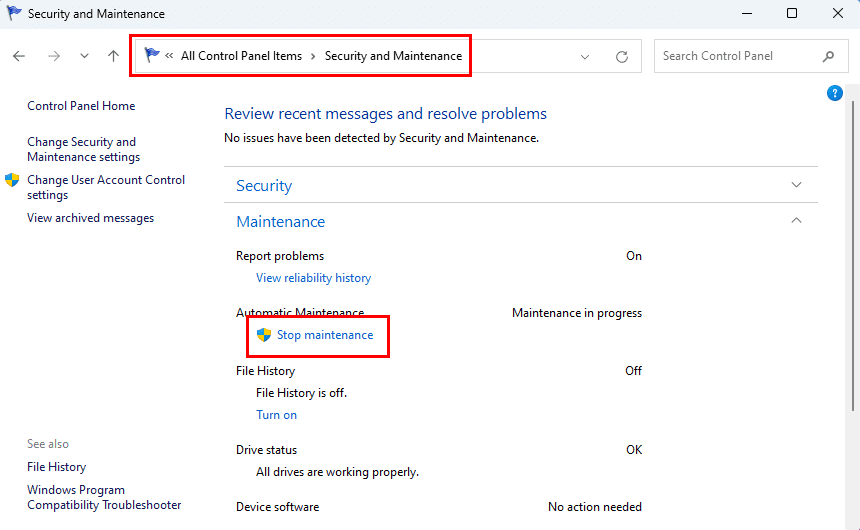This screenshot has width=860, height=530.
Task: Click the double chevron in the address bar
Action: point(169,55)
